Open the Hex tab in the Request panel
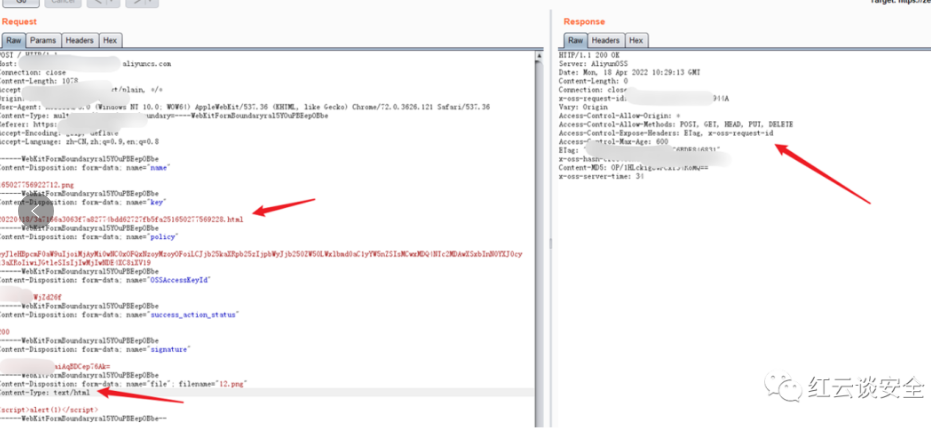 click(110, 40)
